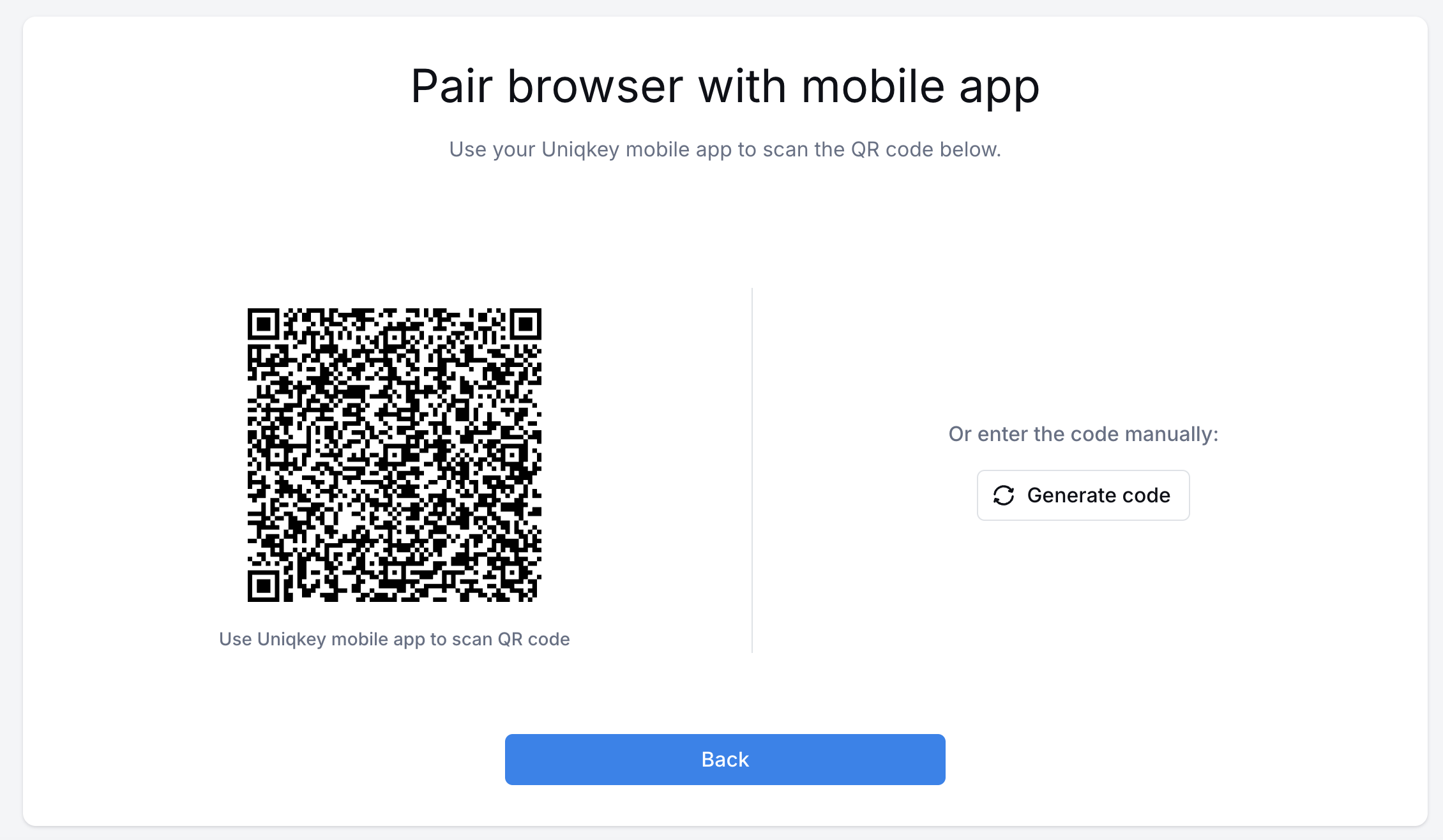Click the caption below the QR code
Screen dimensions: 1443x840
[395, 639]
